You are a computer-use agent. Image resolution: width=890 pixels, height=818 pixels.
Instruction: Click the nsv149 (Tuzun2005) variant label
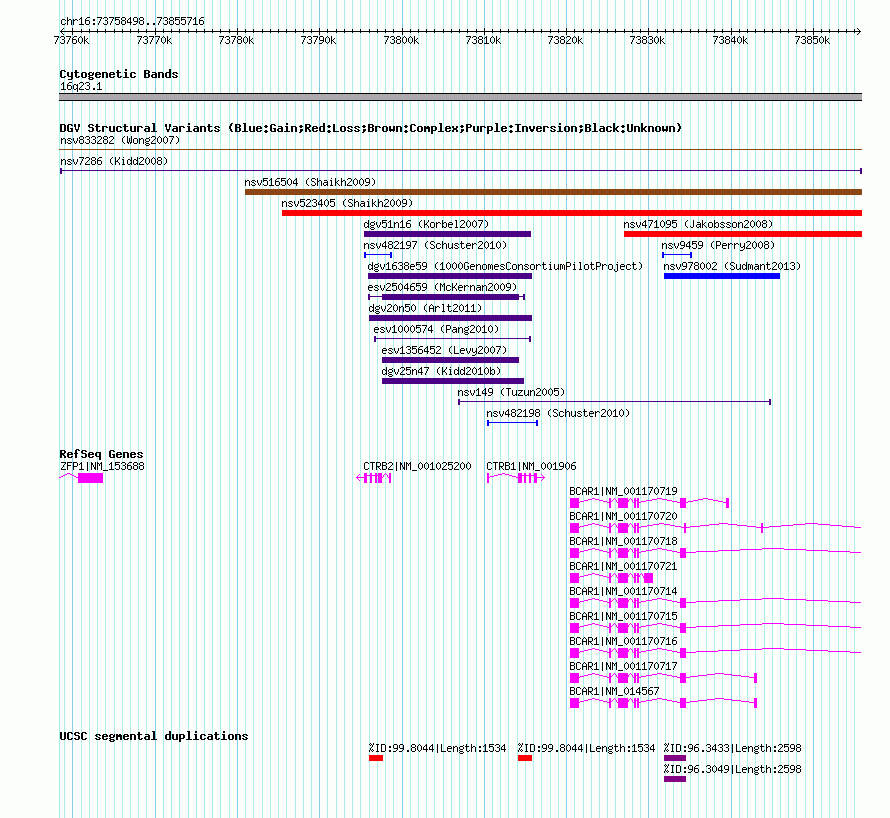click(511, 392)
